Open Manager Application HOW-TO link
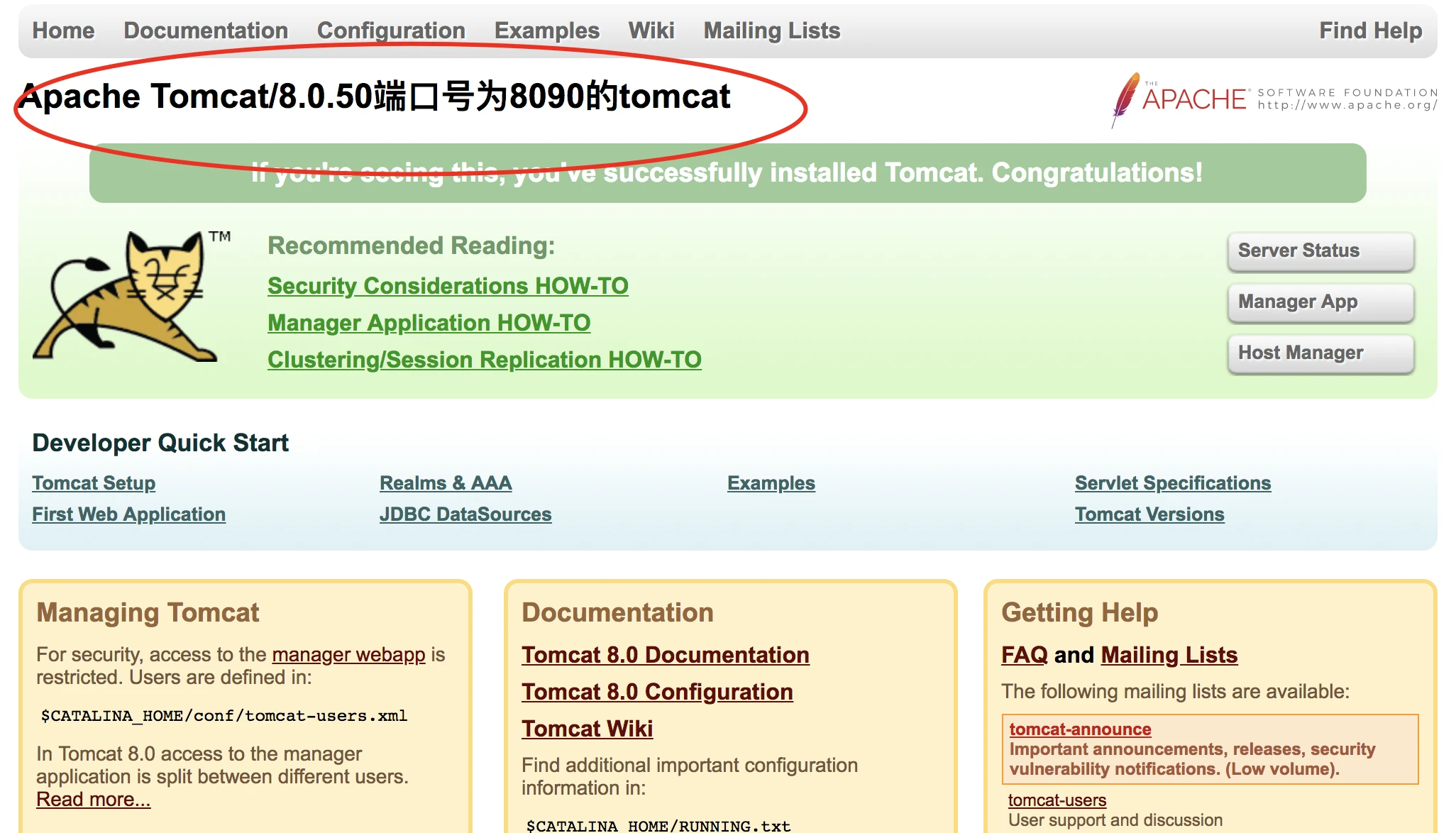This screenshot has width=1456, height=833. tap(429, 323)
